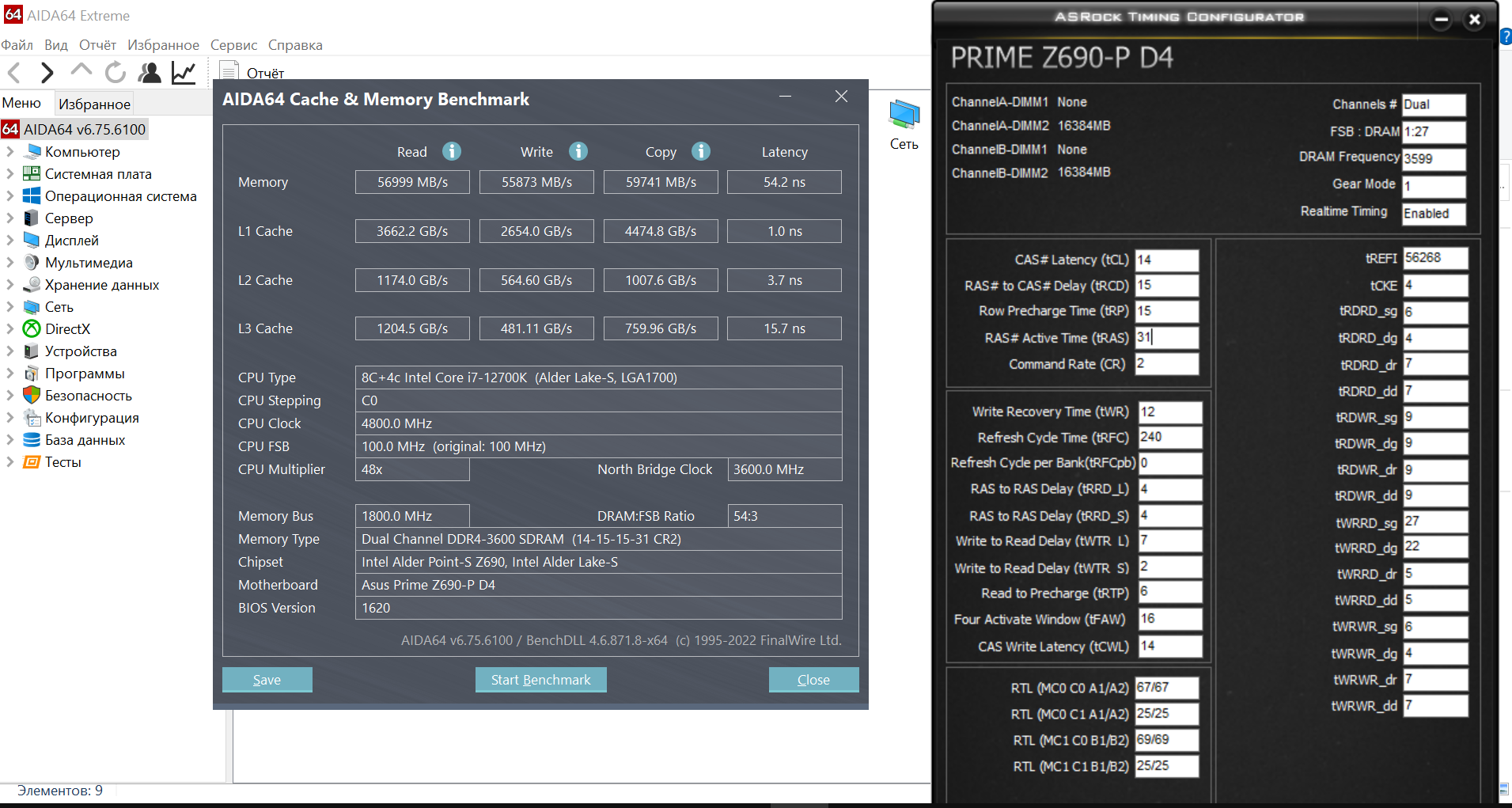1512x808 pixels.
Task: Click the Тесты tree icon
Action: tap(32, 462)
